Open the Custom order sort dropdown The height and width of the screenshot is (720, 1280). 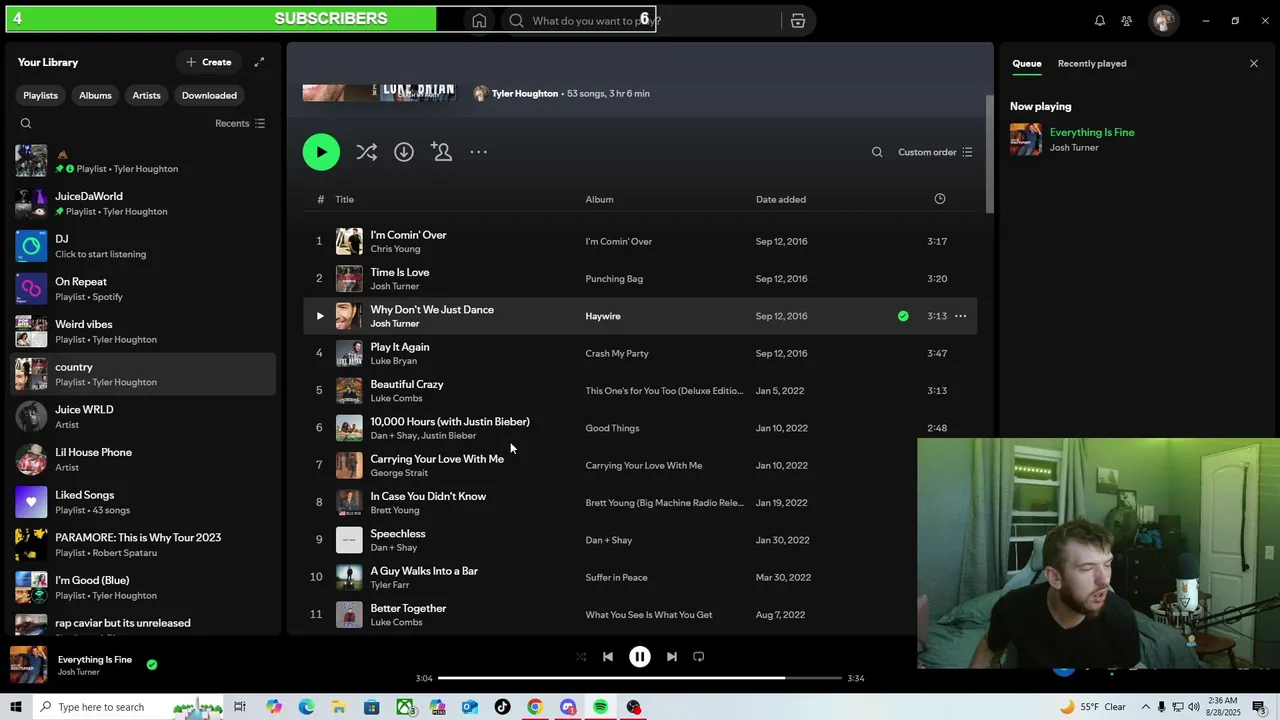tap(935, 152)
